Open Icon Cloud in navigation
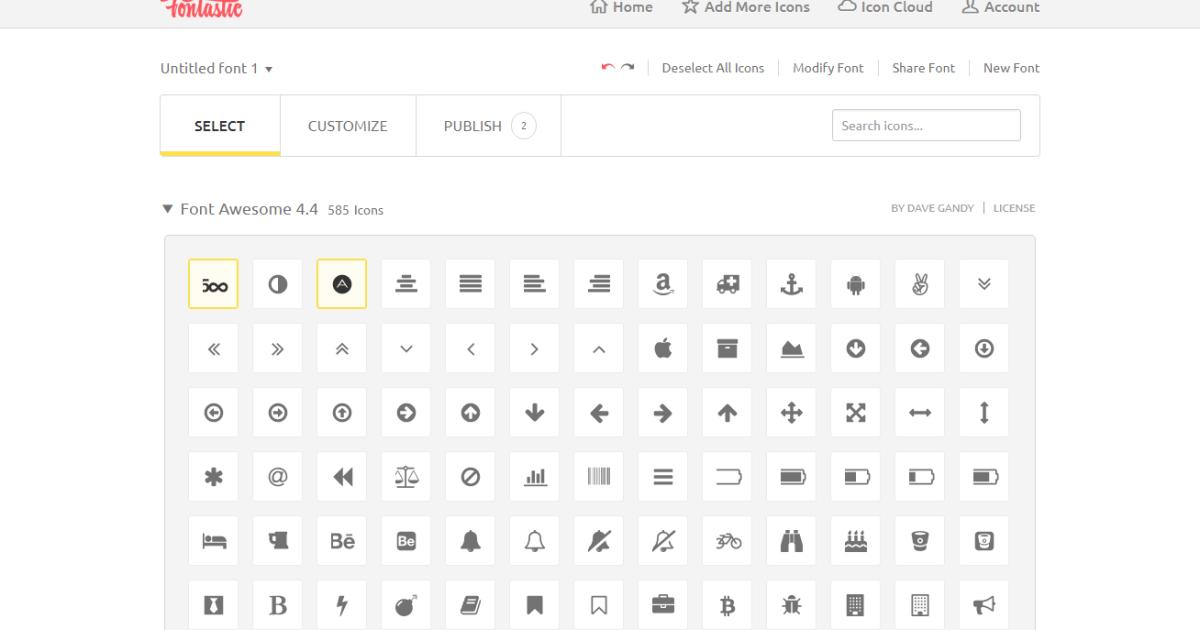This screenshot has height=630, width=1200. pyautogui.click(x=885, y=7)
